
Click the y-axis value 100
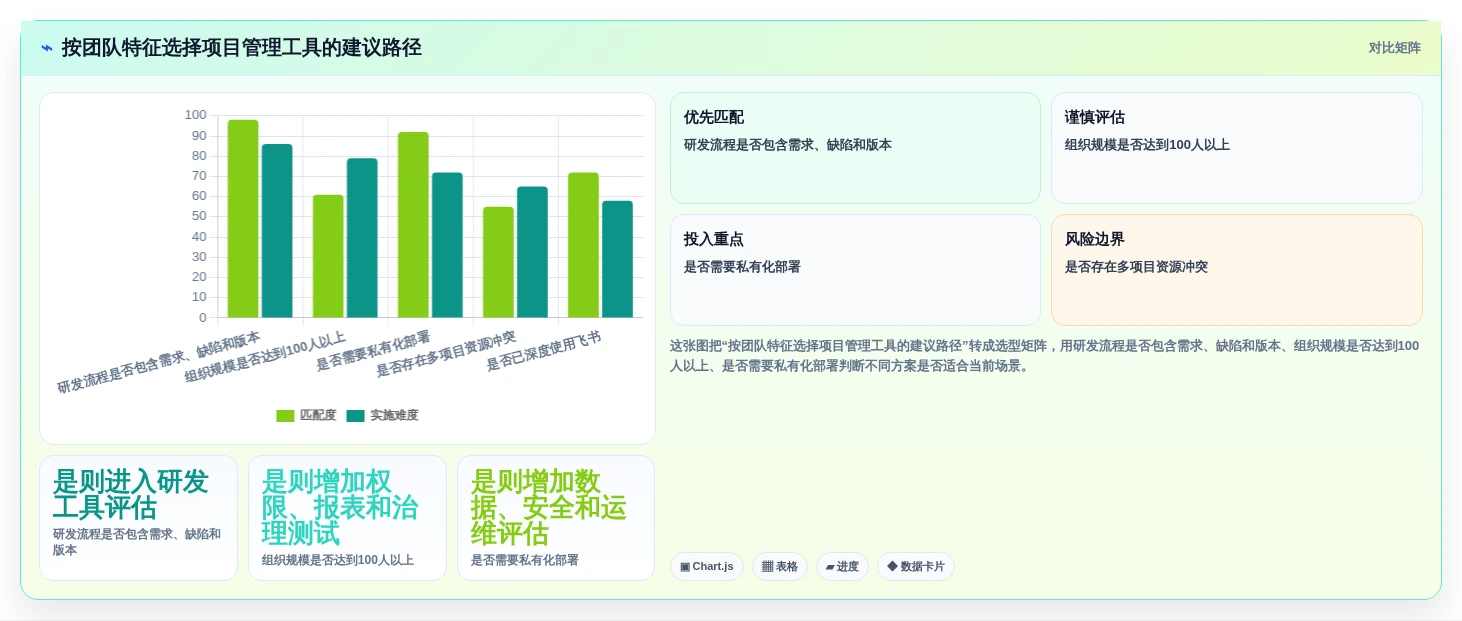[195, 115]
